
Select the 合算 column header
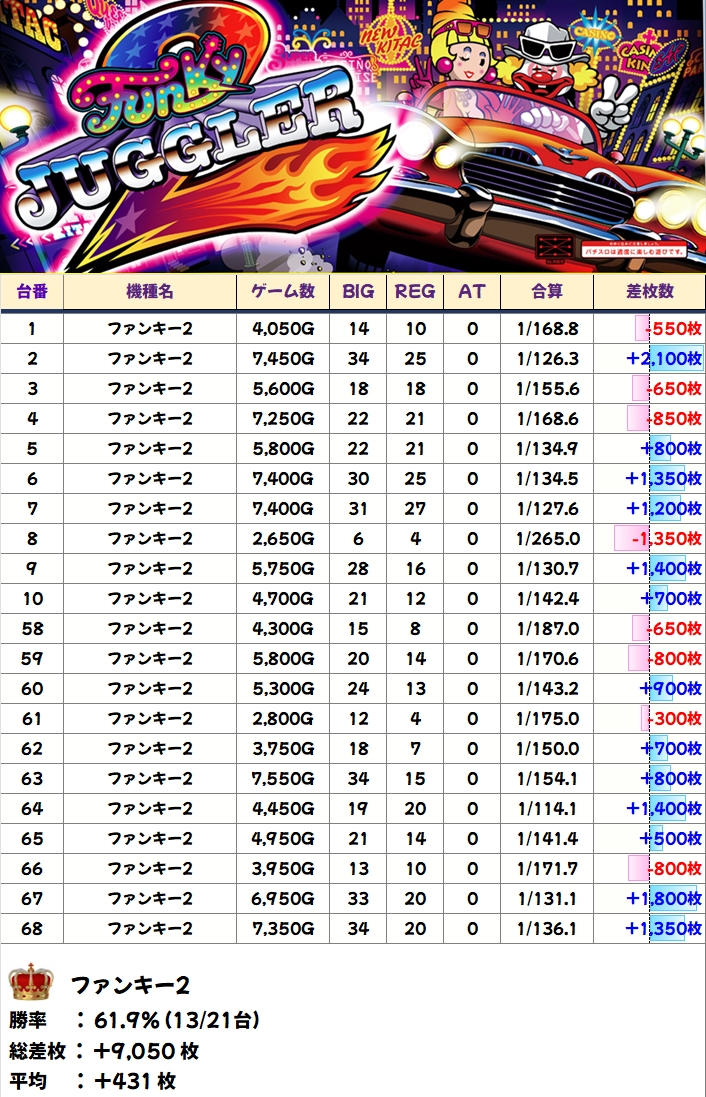click(547, 291)
